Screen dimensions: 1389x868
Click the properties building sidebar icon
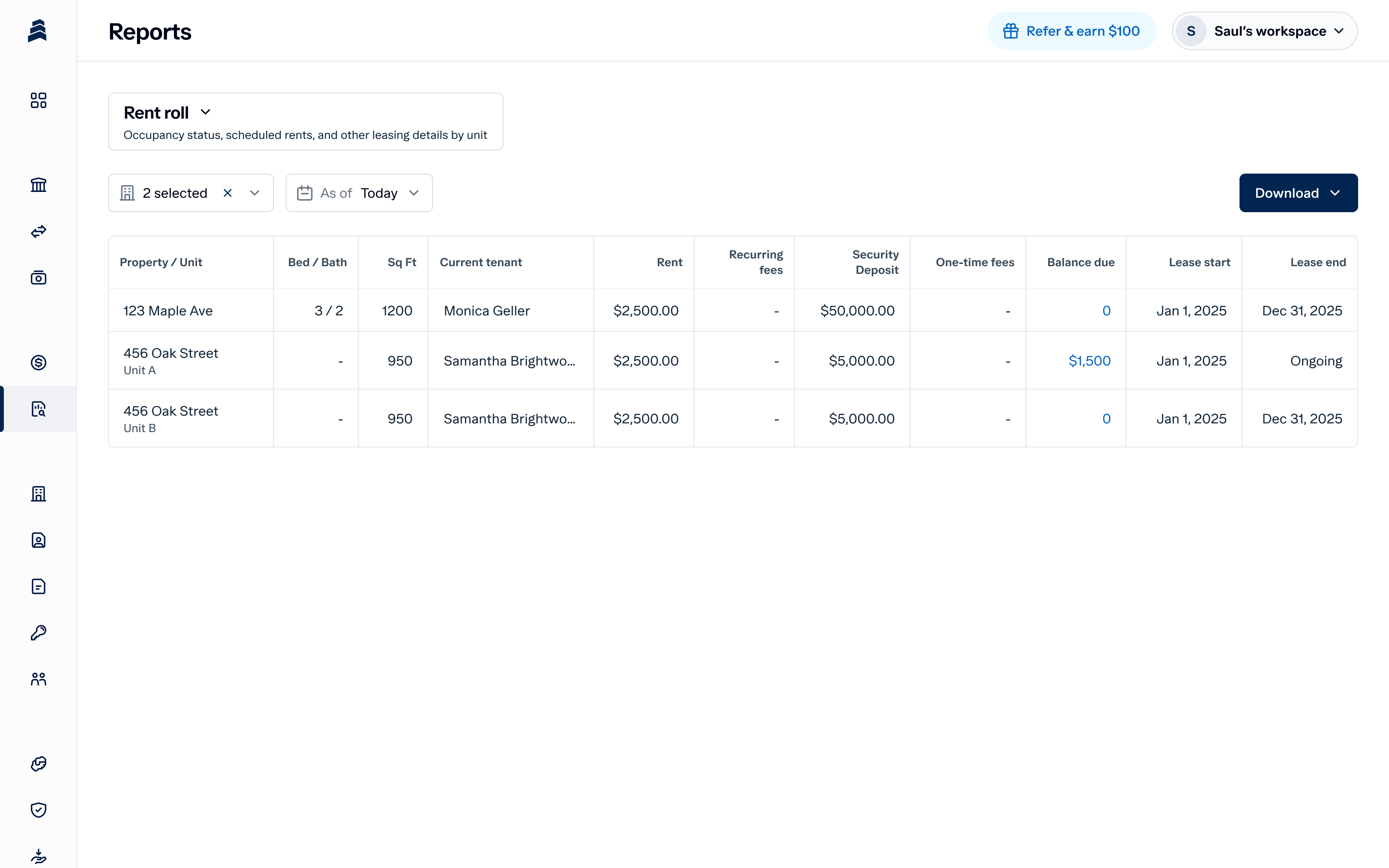tap(39, 494)
